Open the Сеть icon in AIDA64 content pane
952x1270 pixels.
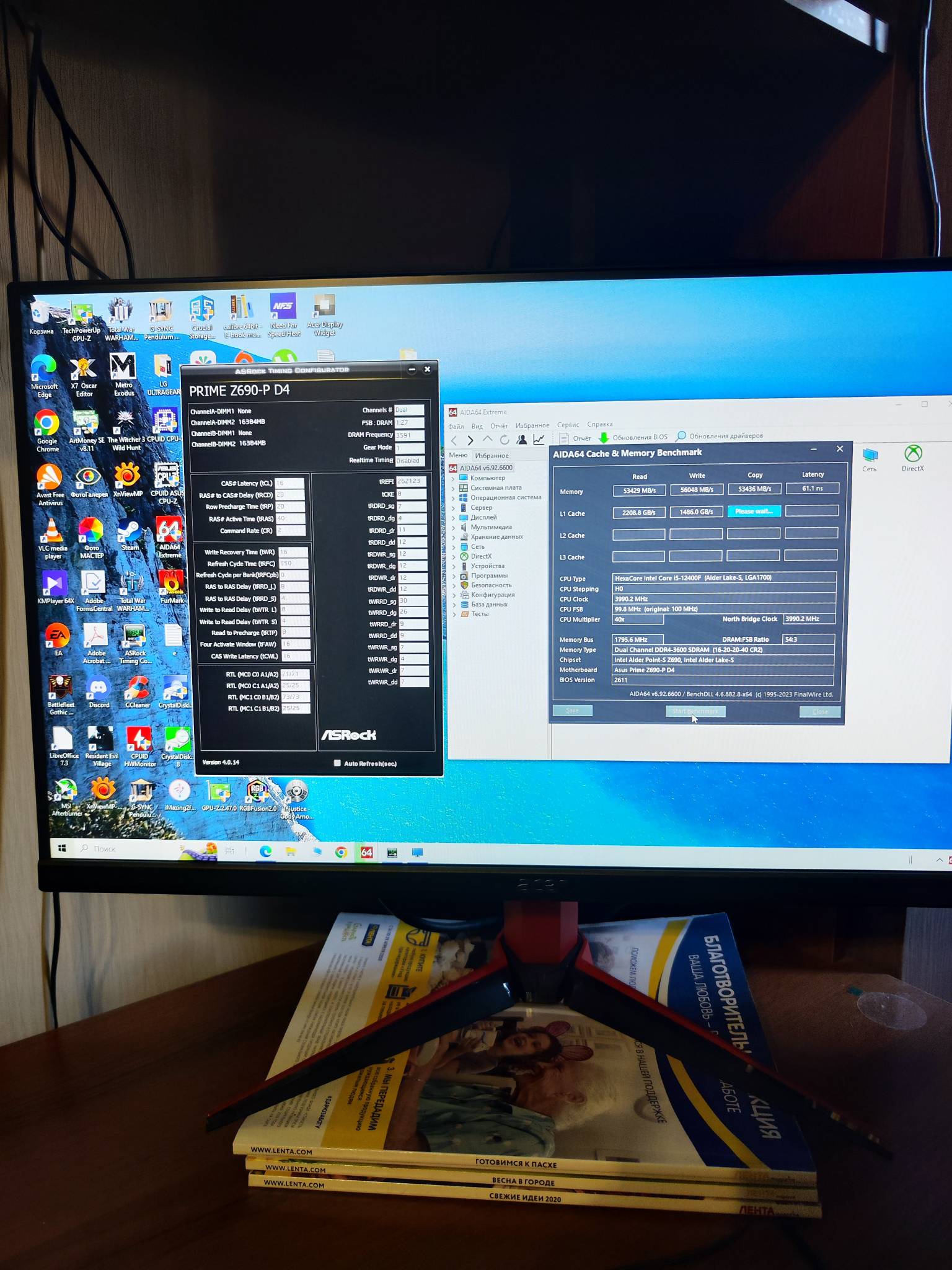pos(870,460)
